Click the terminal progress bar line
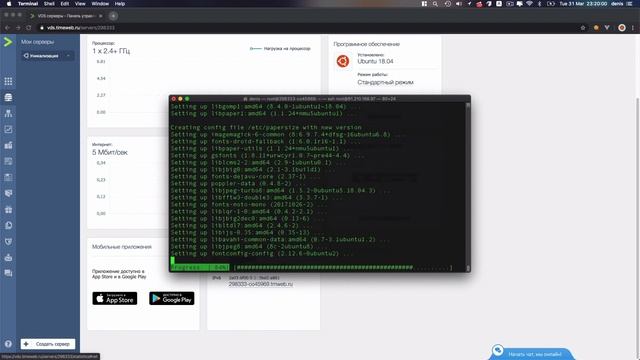Image resolution: width=640 pixels, height=360 pixels. [312, 268]
